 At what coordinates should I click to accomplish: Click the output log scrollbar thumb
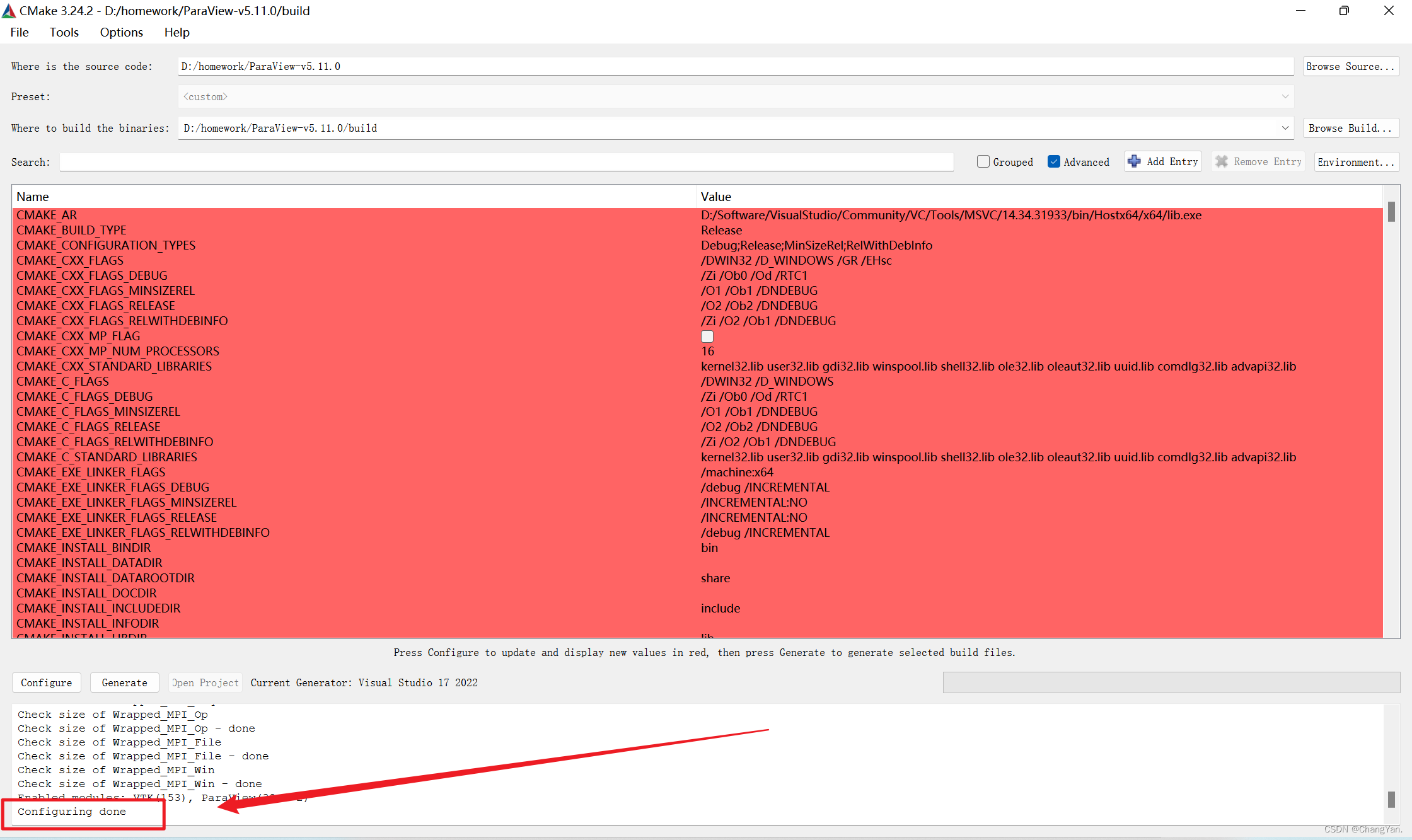tap(1391, 799)
